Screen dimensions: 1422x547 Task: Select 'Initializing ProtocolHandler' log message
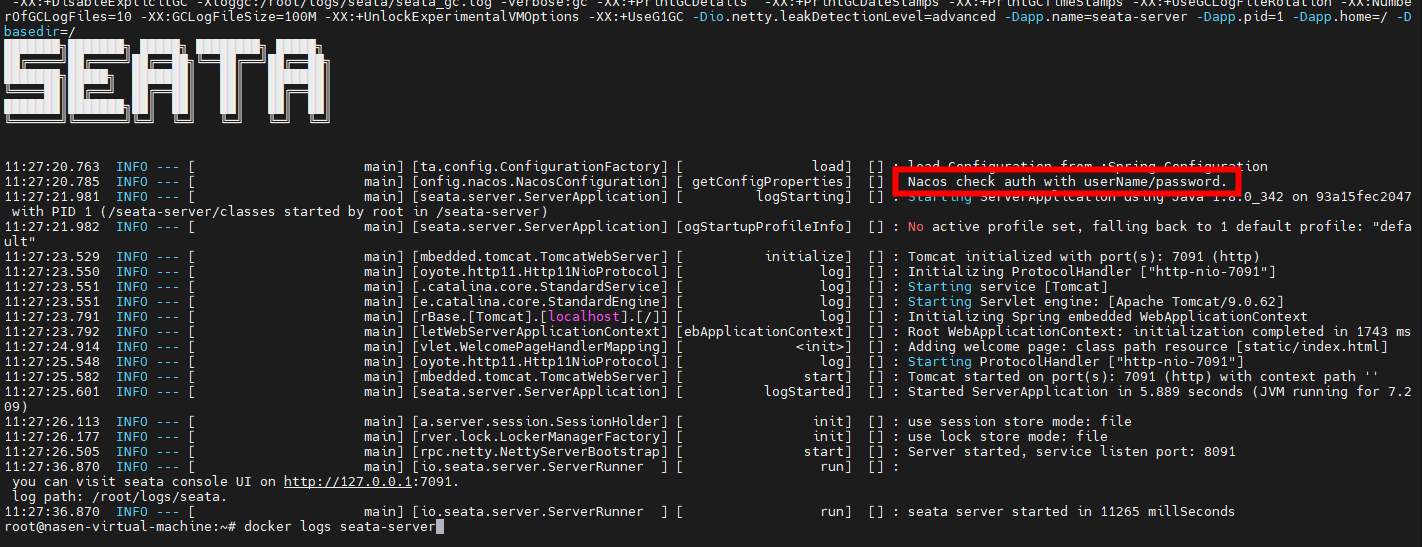[x=1090, y=272]
